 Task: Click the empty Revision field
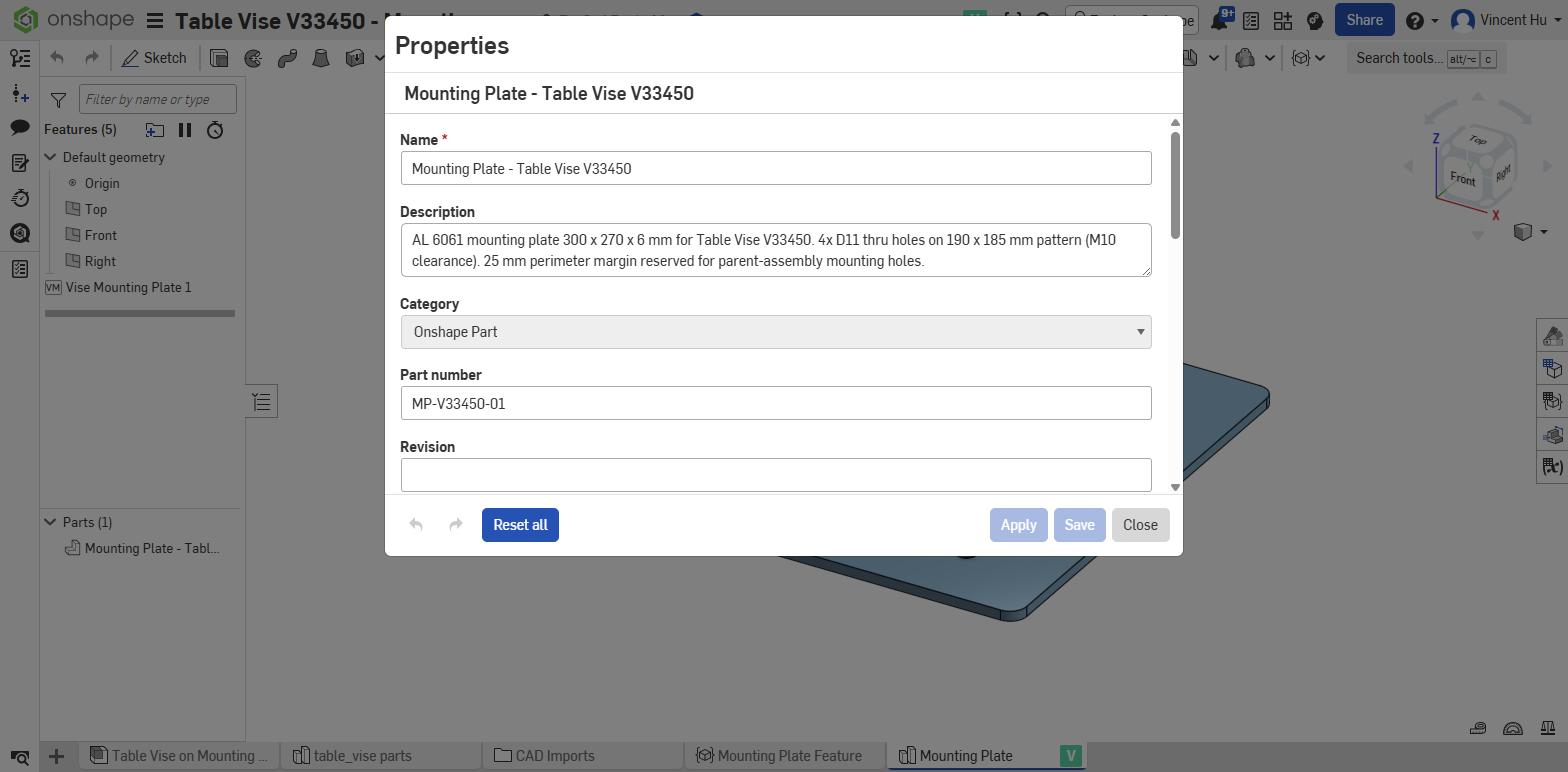pyautogui.click(x=776, y=475)
